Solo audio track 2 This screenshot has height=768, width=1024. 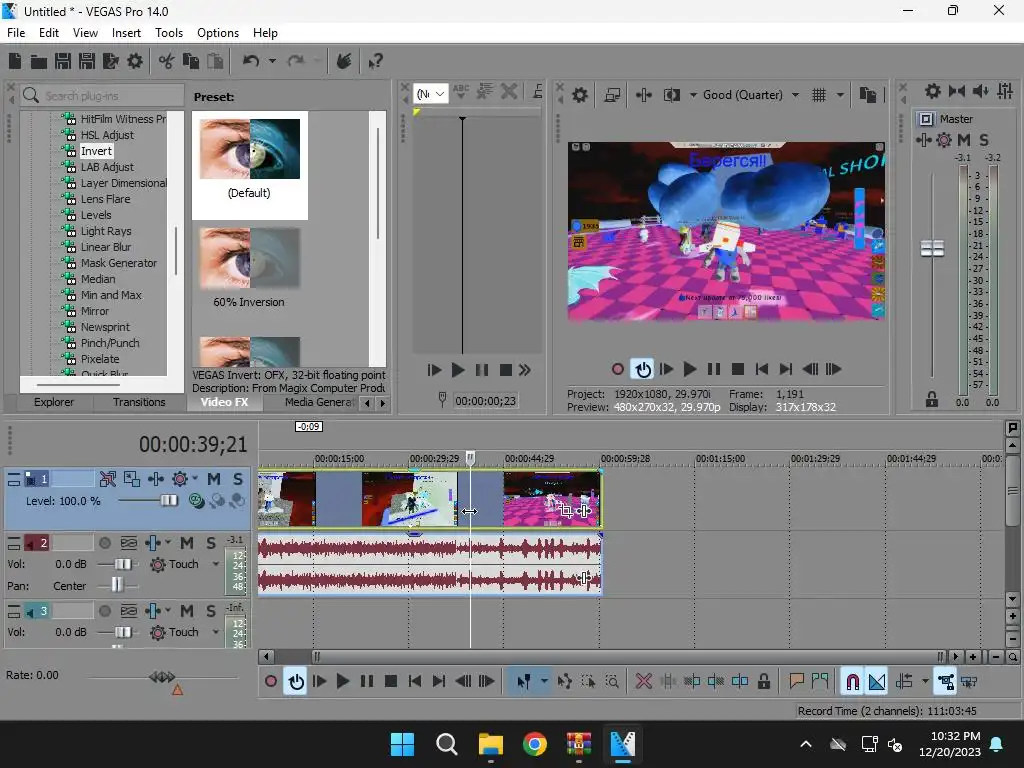tap(211, 543)
